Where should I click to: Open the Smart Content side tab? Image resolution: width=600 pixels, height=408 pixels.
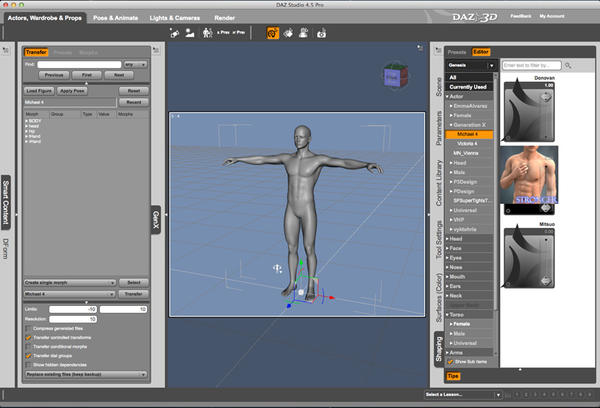(6, 202)
